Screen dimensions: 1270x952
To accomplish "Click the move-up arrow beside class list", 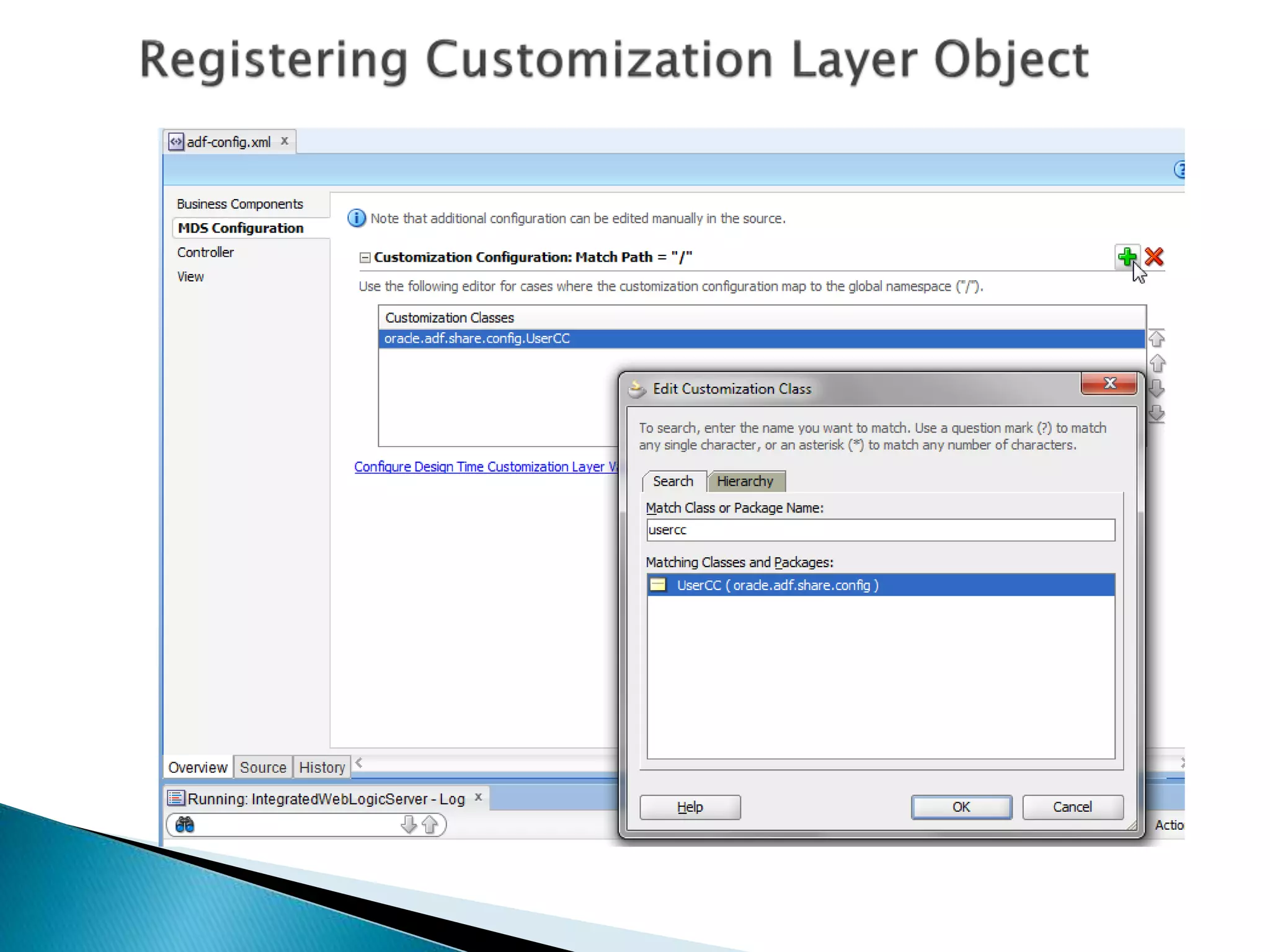I will coord(1157,363).
